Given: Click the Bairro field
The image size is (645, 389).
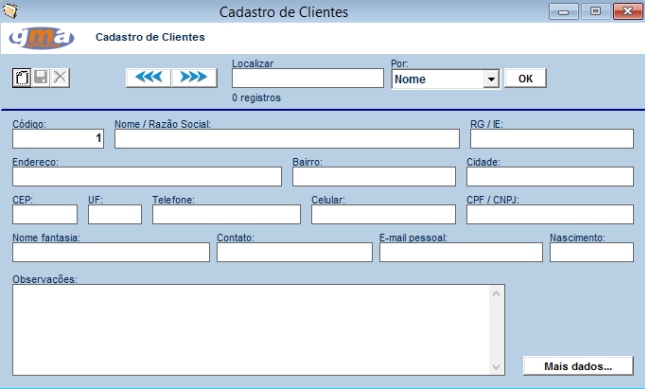Looking at the screenshot, I should 374,176.
